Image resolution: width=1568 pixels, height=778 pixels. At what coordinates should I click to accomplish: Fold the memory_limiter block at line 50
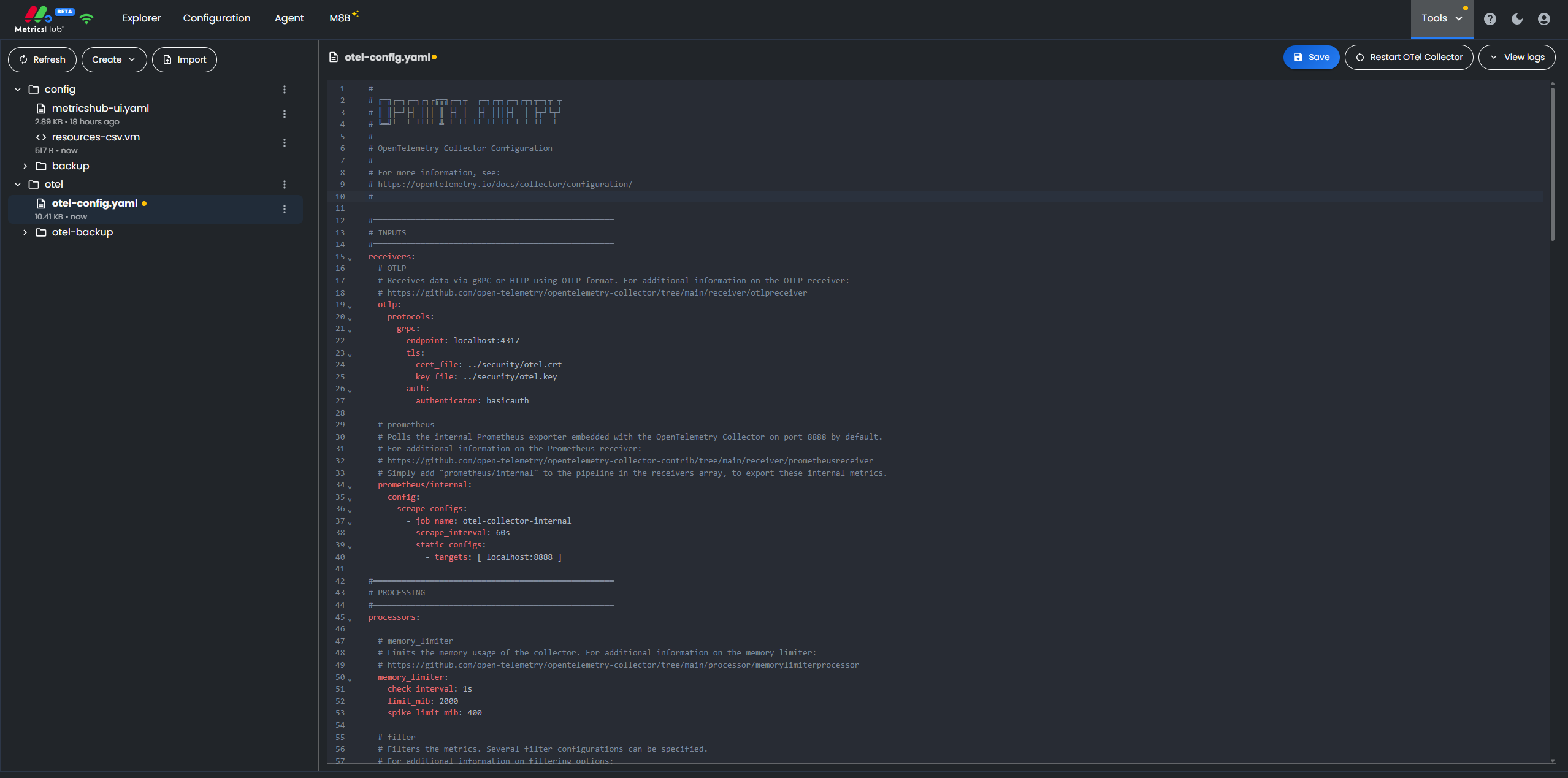tap(350, 679)
